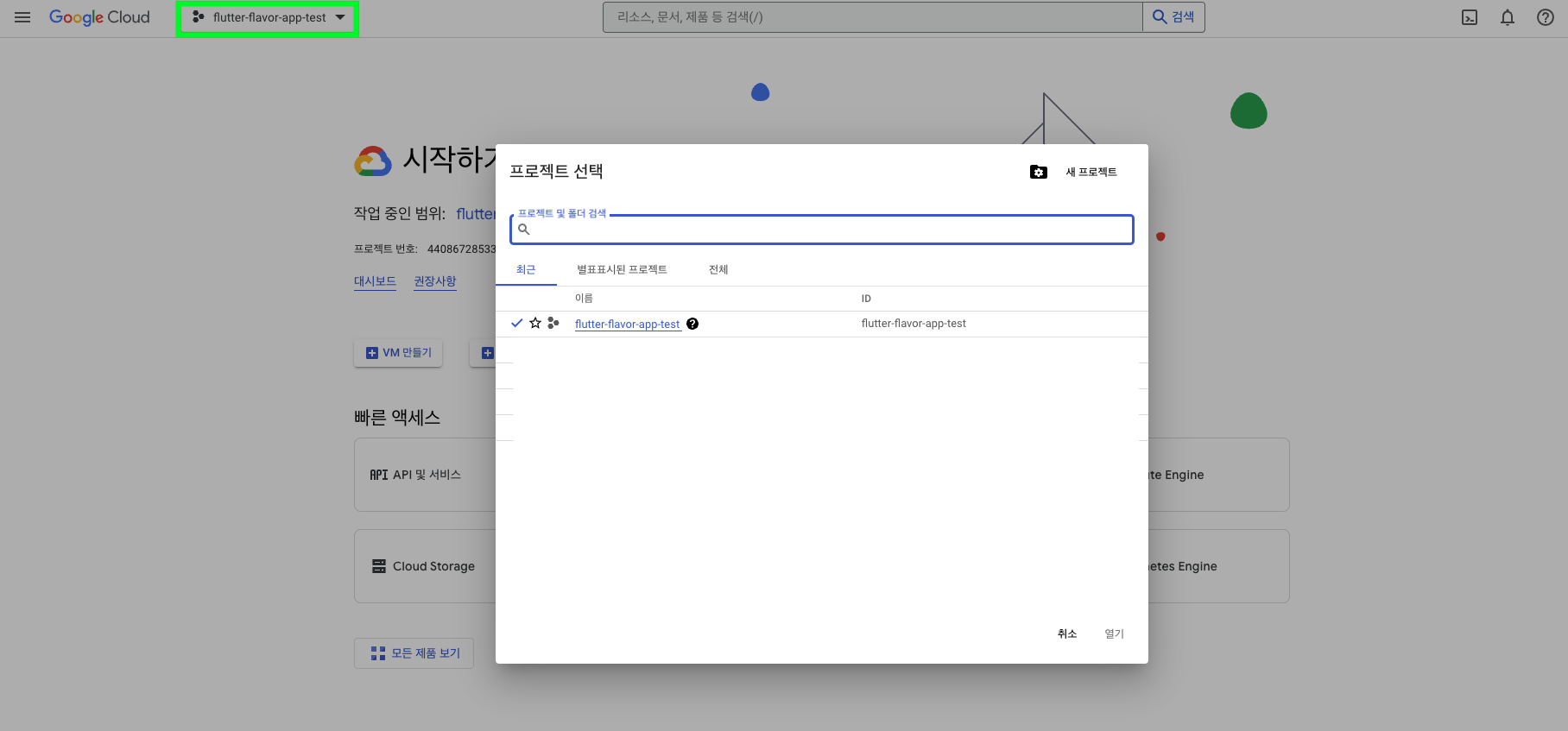The width and height of the screenshot is (1568, 731).
Task: Activate Cloud Shell terminal icon
Action: click(x=1470, y=17)
